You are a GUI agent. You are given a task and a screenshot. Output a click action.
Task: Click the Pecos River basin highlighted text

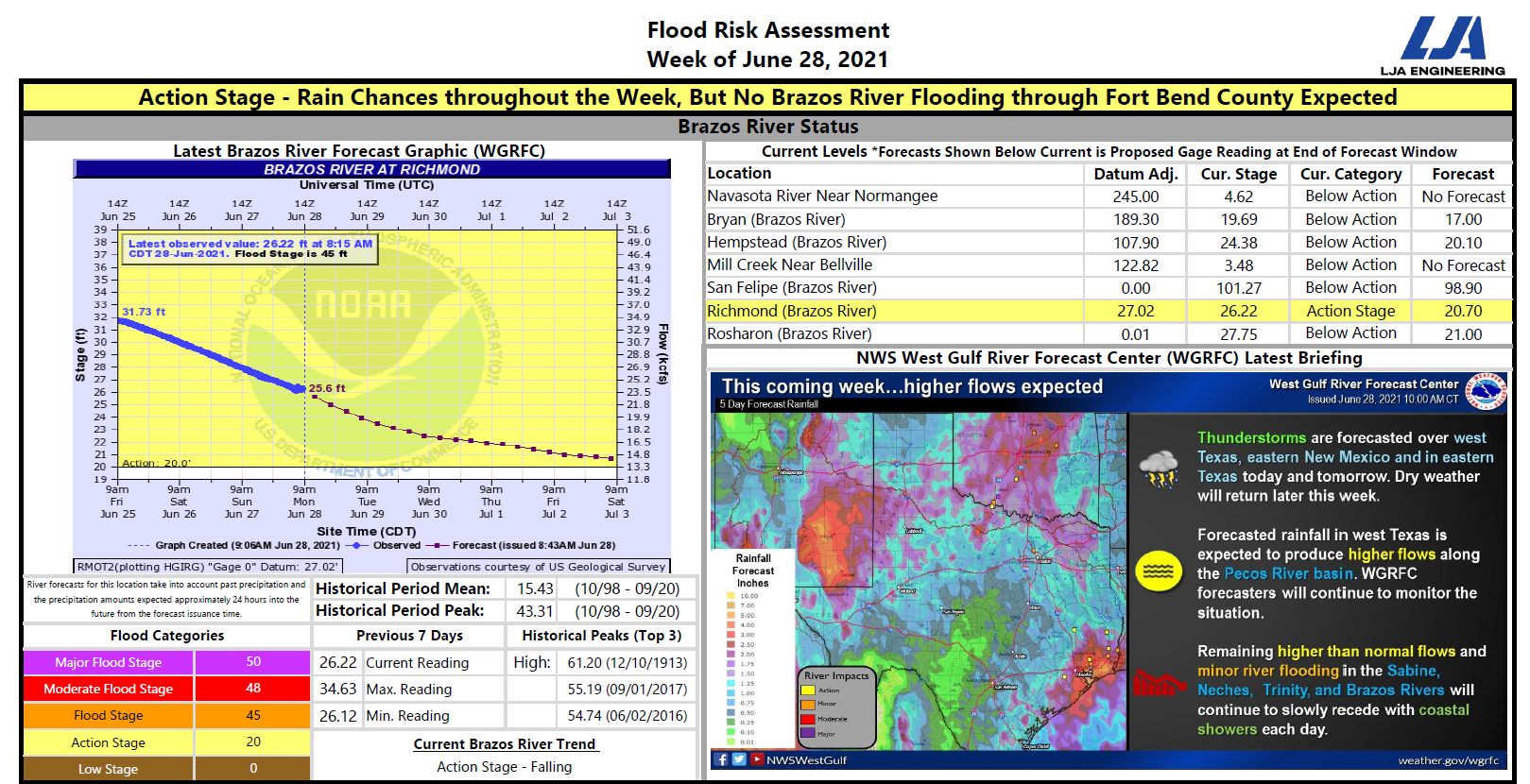1289,573
